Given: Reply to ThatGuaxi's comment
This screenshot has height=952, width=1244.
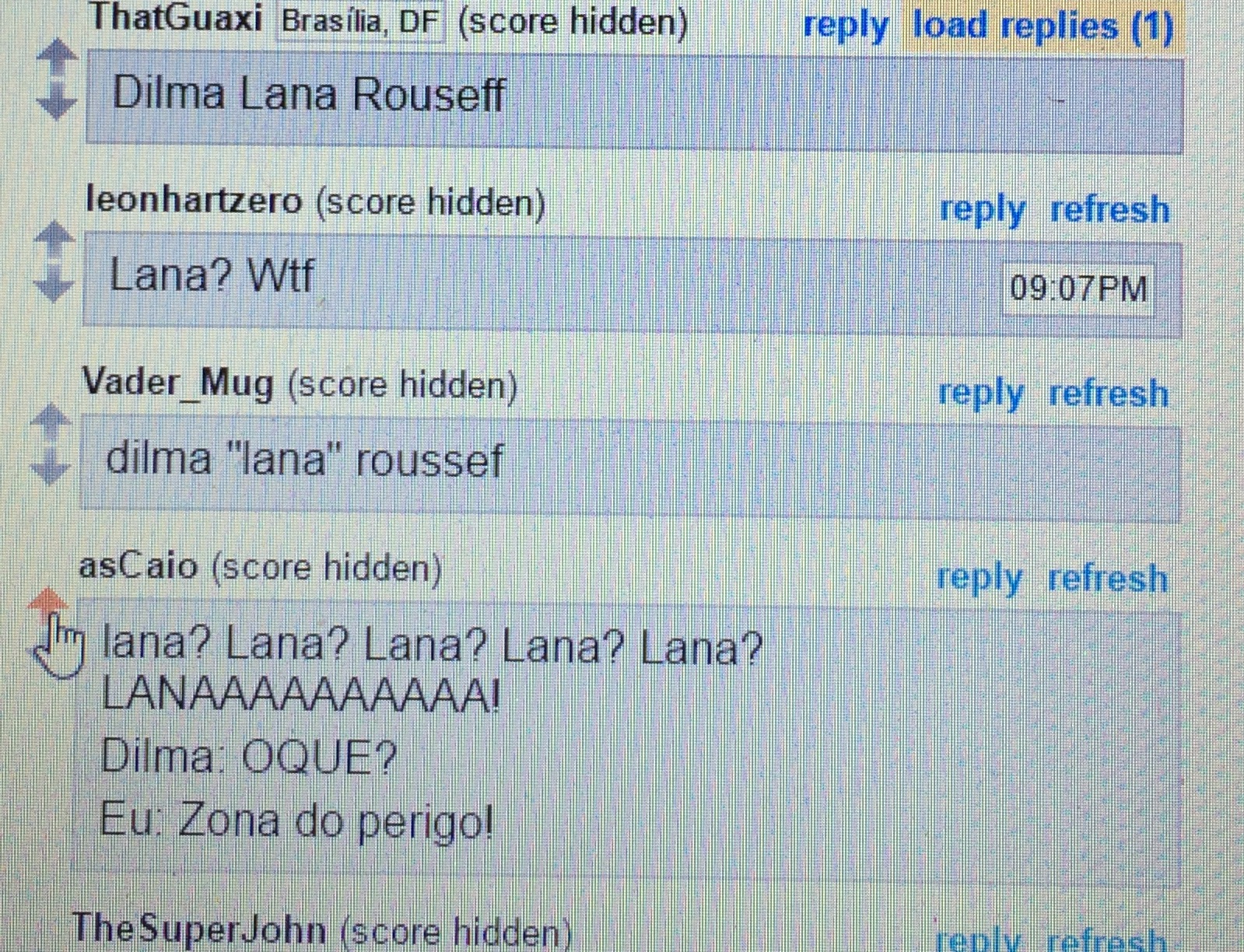Looking at the screenshot, I should 846,26.
